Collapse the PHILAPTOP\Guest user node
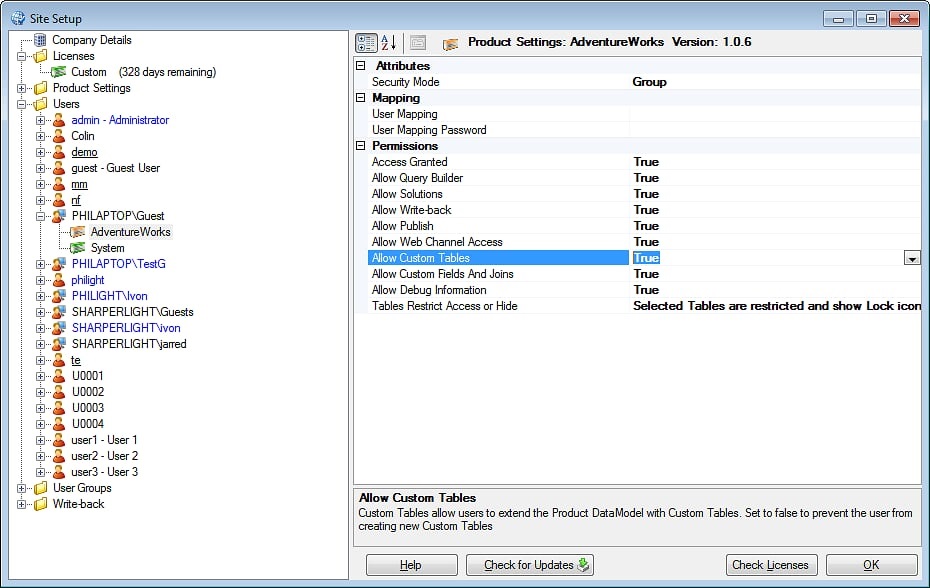930x588 pixels. [40, 217]
